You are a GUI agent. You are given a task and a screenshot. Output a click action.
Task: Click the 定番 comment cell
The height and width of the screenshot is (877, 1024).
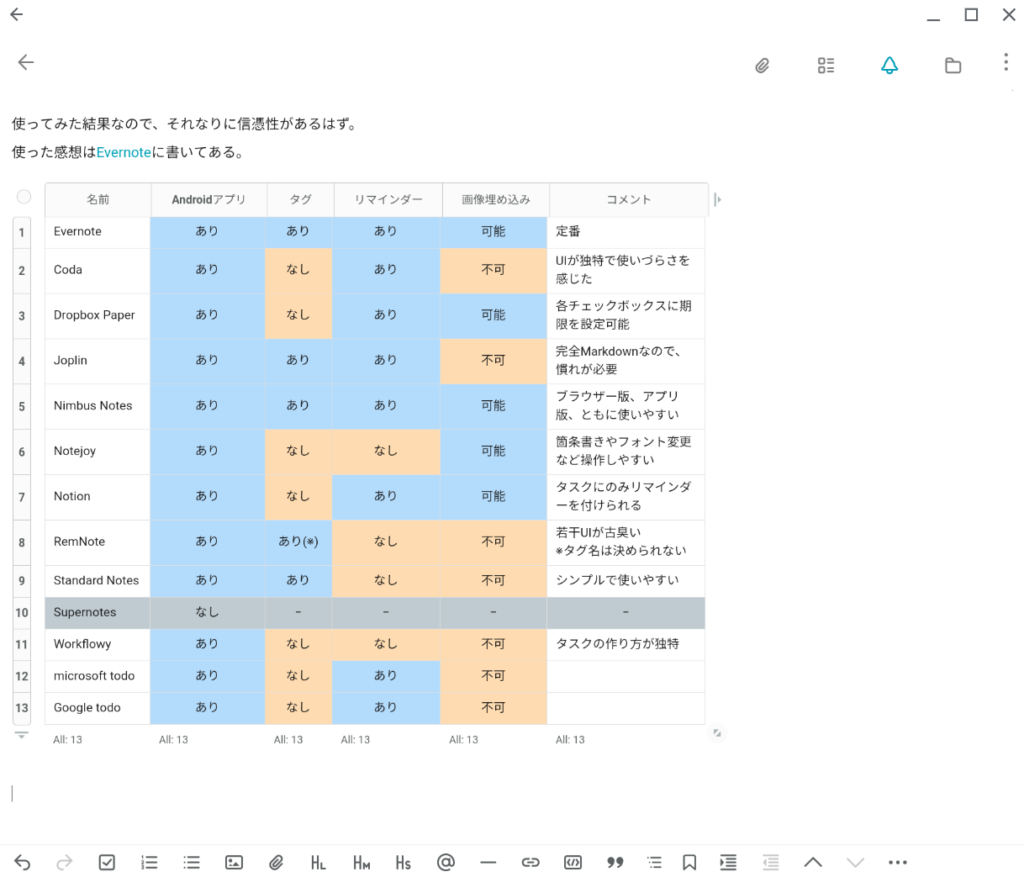[x=626, y=232]
